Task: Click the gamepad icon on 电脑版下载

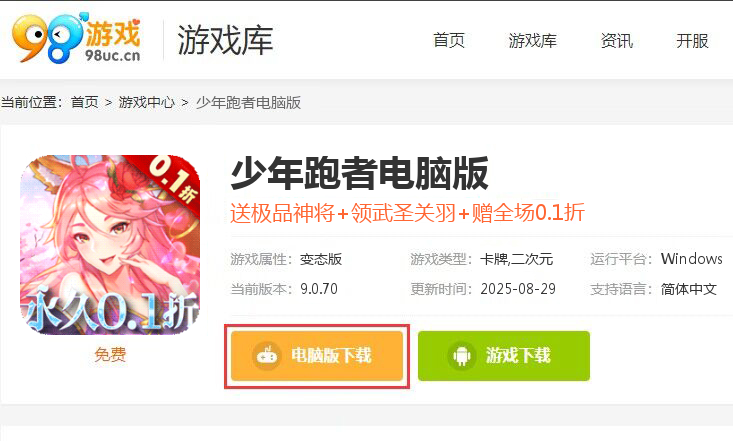Action: point(267,356)
